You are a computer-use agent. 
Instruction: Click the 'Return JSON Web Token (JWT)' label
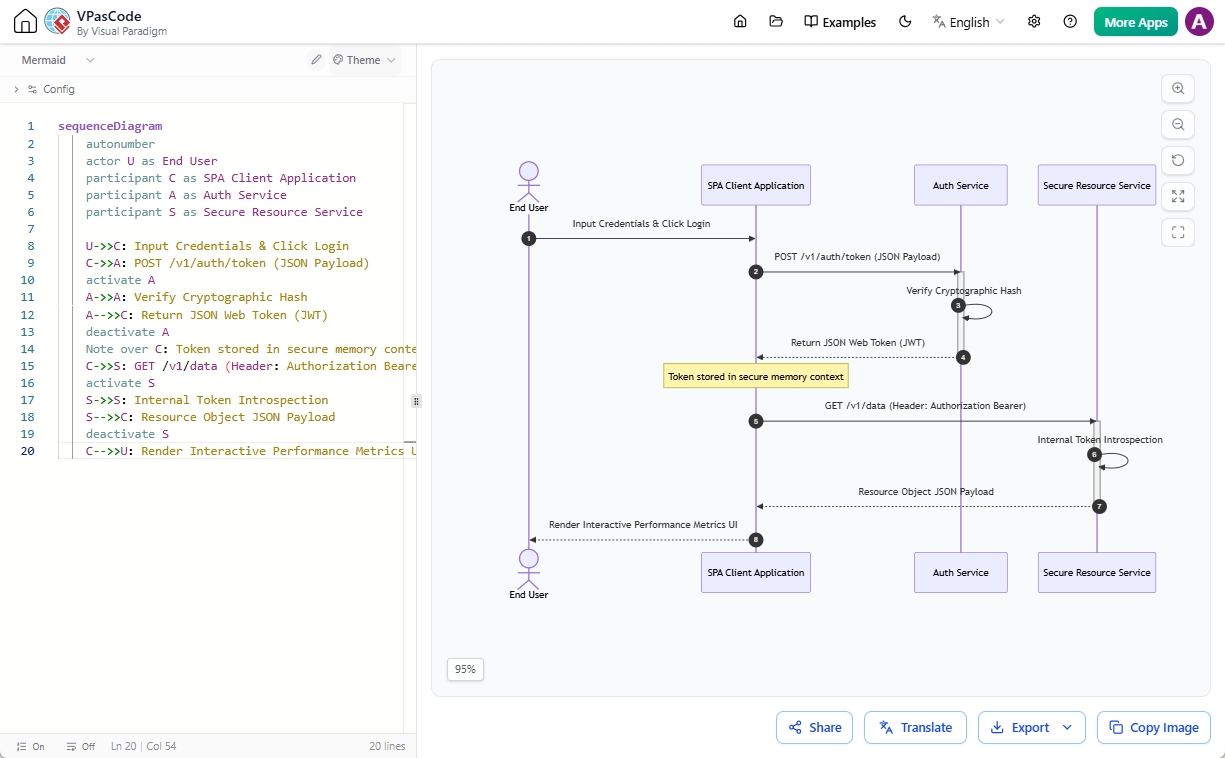tap(858, 343)
